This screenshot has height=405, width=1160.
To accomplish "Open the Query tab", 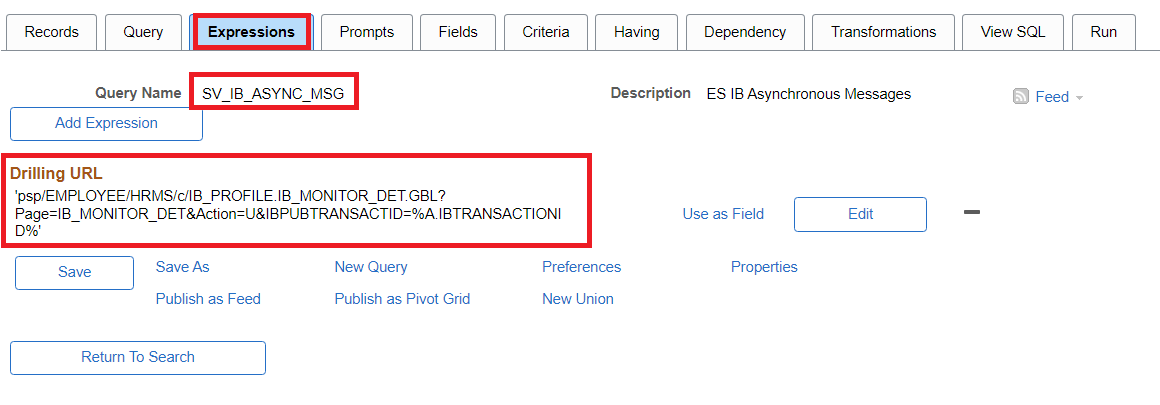I will click(x=143, y=32).
